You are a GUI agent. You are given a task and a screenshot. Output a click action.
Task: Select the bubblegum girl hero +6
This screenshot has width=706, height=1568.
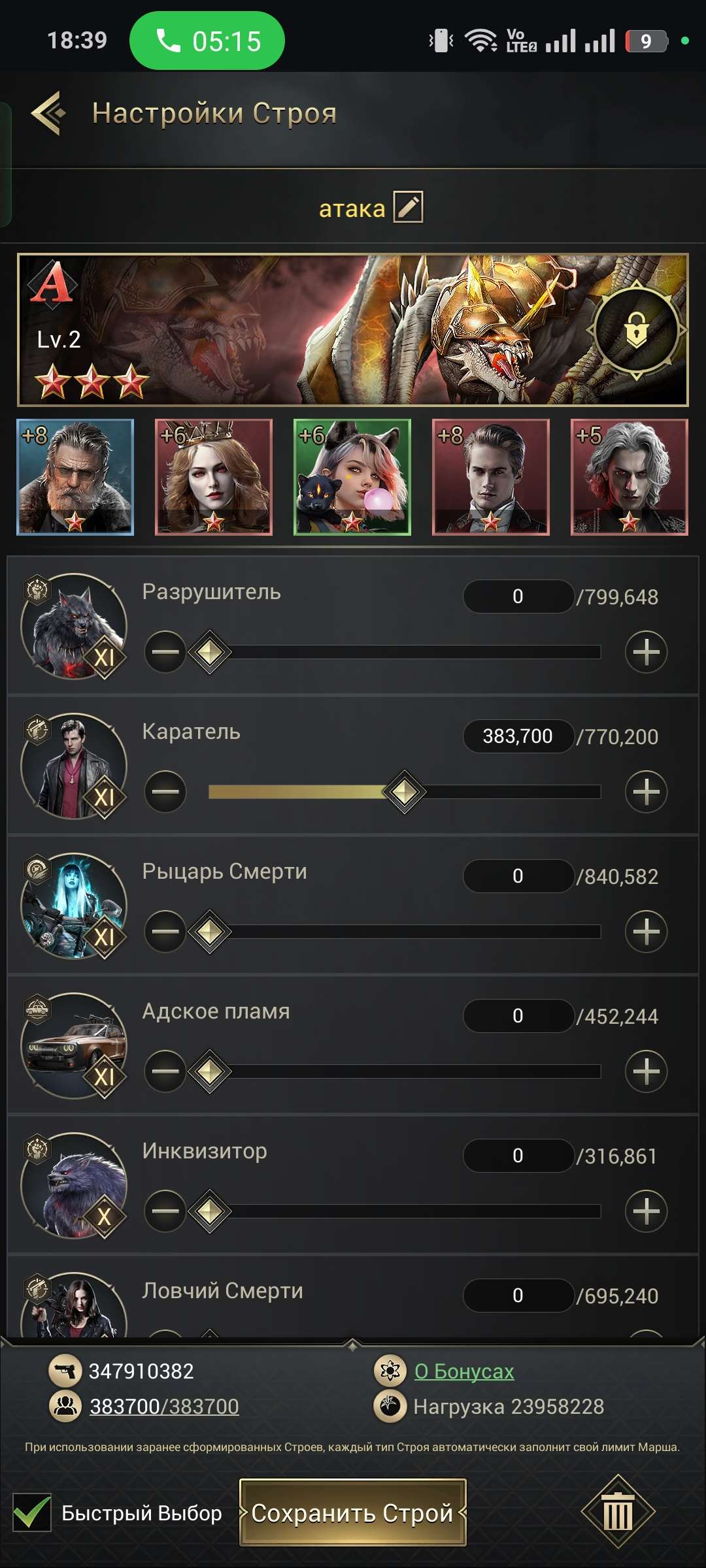(352, 477)
